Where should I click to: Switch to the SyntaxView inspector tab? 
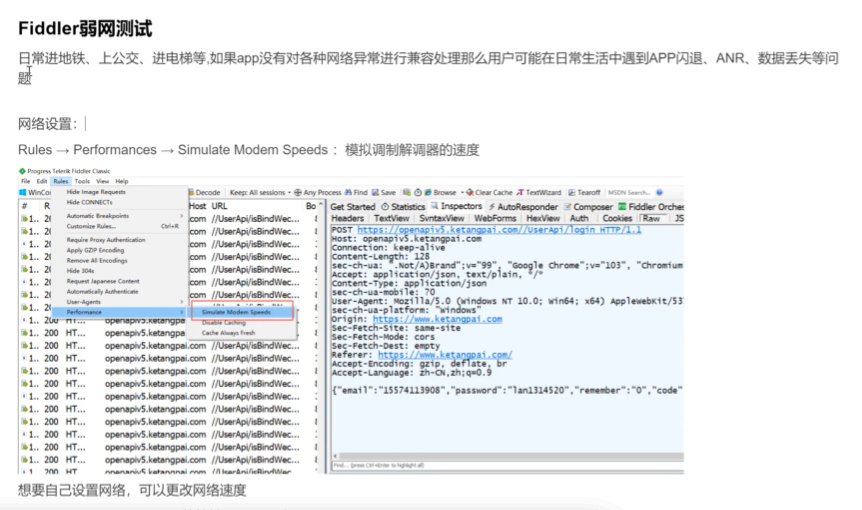(441, 218)
